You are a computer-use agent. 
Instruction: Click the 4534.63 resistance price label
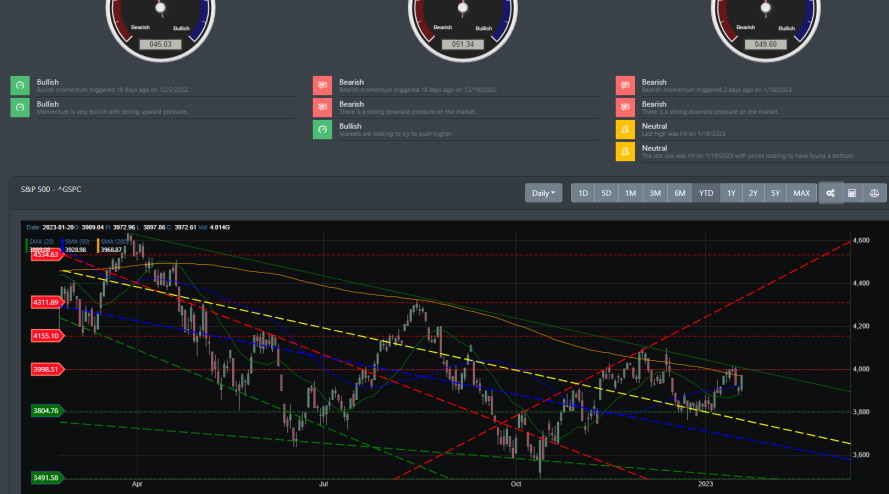47,255
